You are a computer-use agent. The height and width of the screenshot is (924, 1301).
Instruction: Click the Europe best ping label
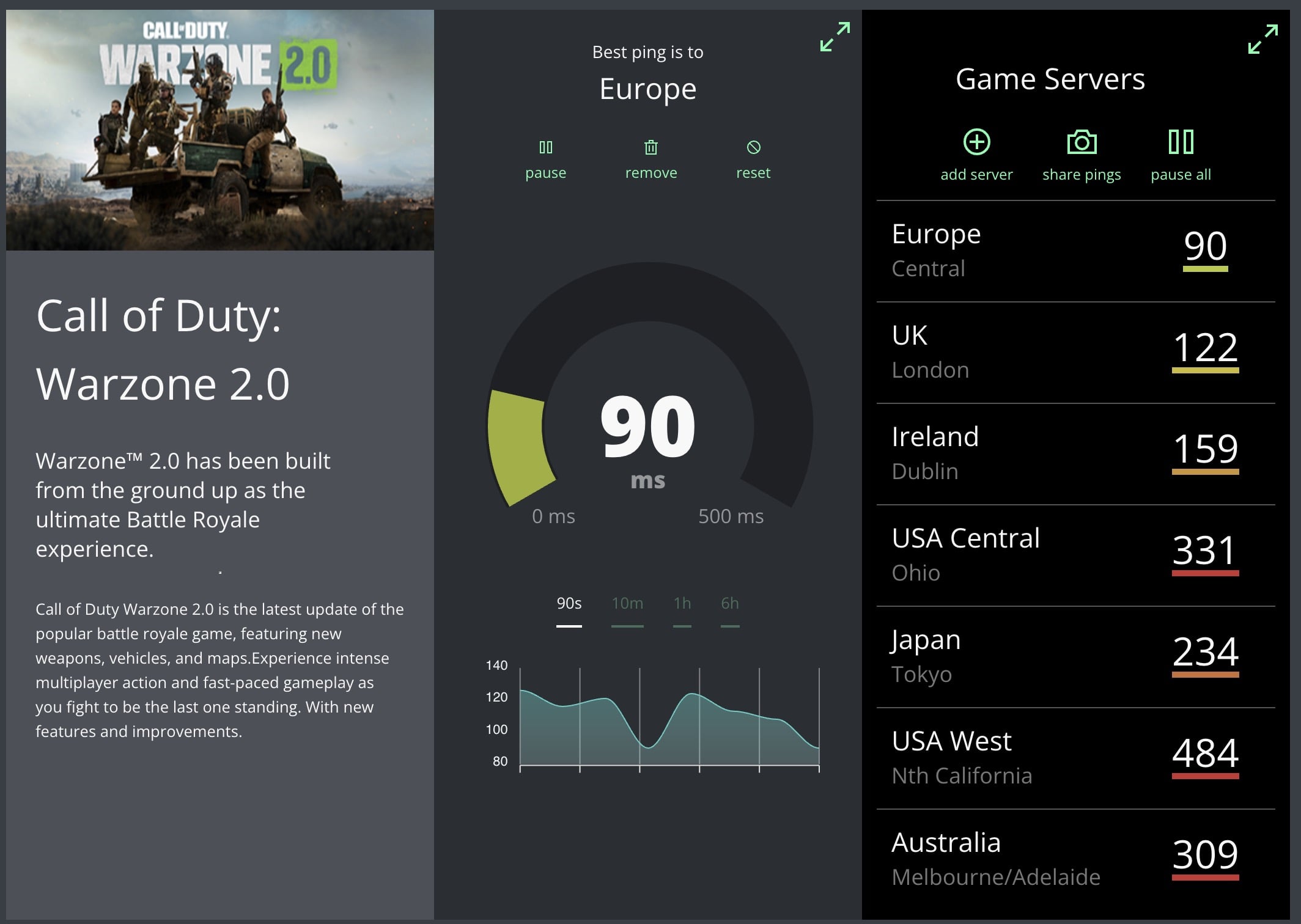pos(647,89)
